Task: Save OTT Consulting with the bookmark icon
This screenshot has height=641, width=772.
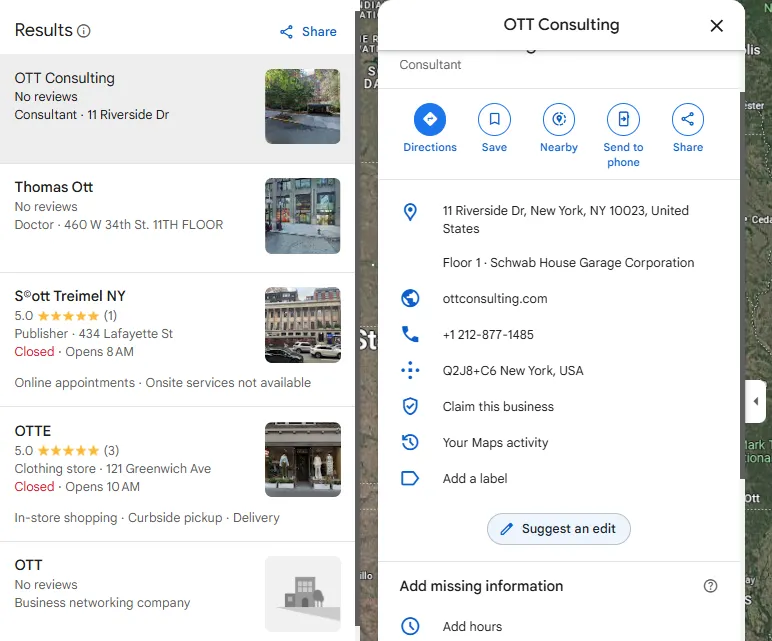Action: pos(494,120)
